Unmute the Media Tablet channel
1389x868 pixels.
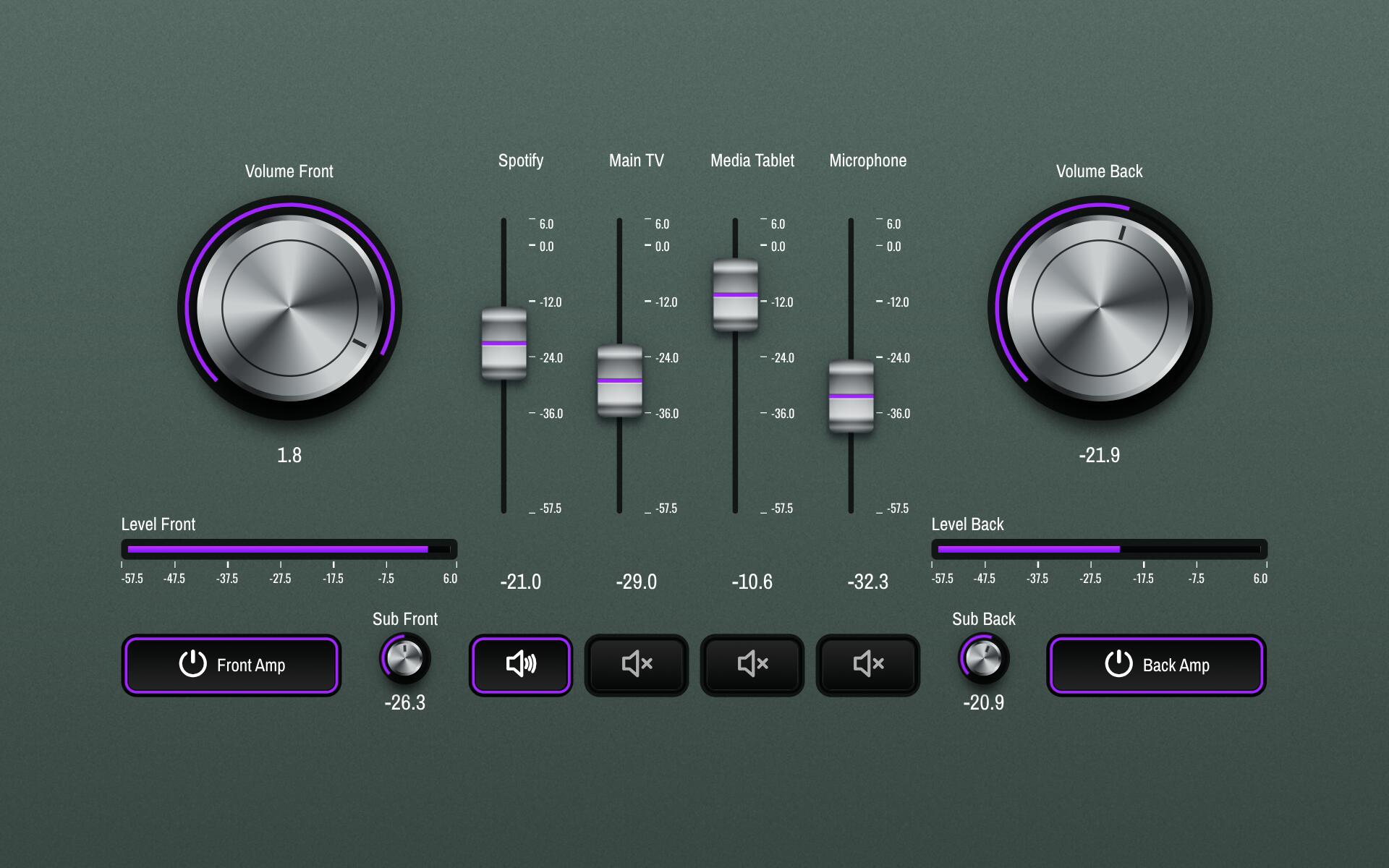[x=752, y=665]
